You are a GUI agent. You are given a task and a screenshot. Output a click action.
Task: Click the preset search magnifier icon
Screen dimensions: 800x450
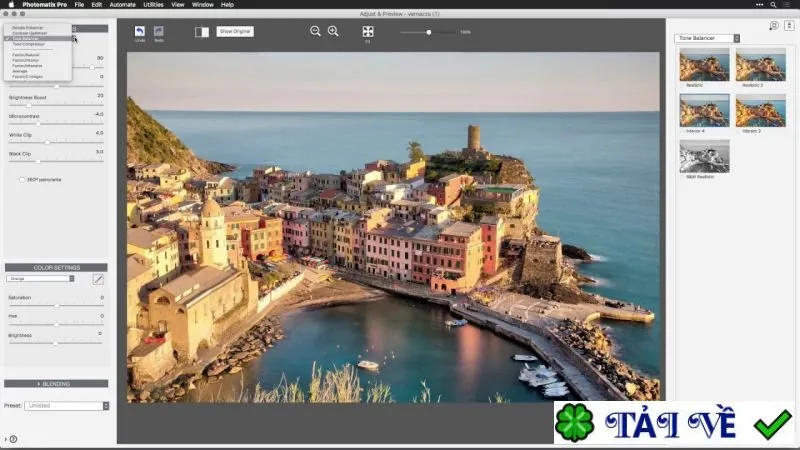(774, 26)
